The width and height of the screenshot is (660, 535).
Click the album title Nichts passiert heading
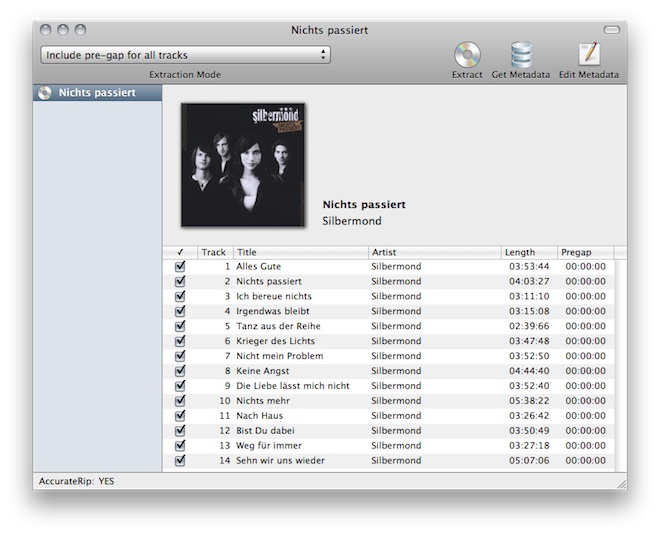point(364,205)
